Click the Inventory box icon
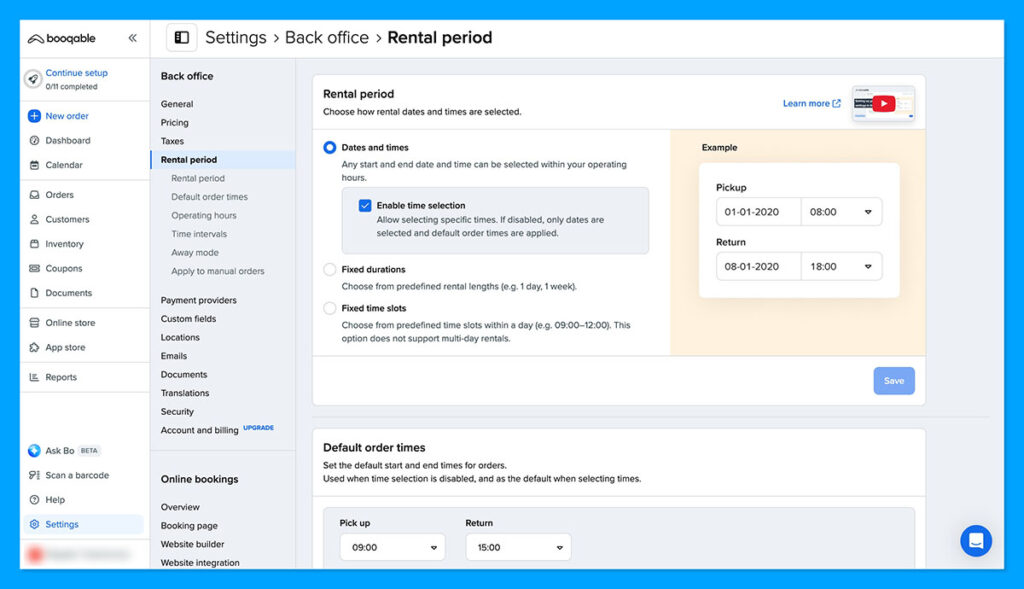 tap(34, 244)
